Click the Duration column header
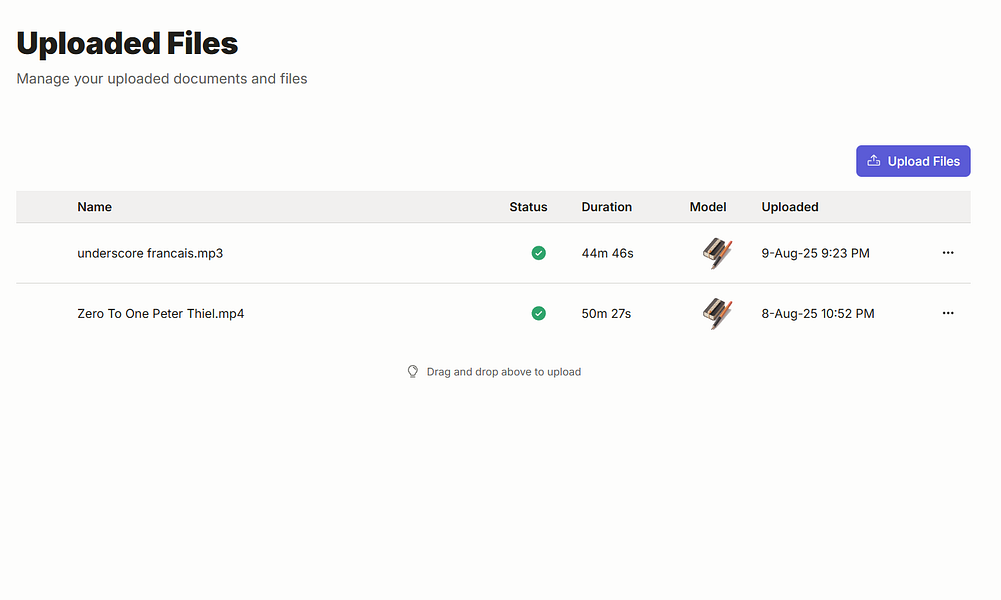1001x600 pixels. (607, 207)
